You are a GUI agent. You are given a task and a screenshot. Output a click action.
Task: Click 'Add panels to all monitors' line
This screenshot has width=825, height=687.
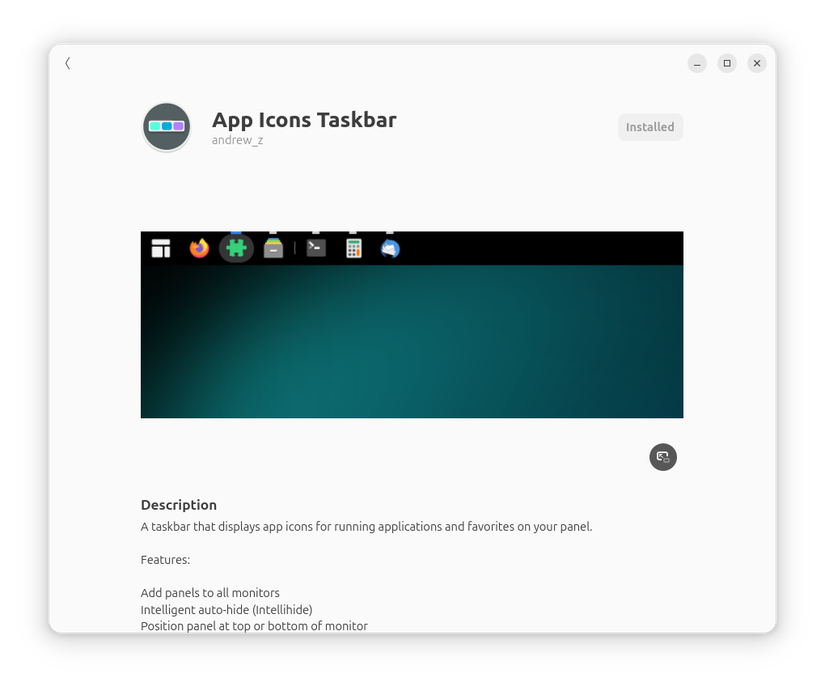pos(210,593)
